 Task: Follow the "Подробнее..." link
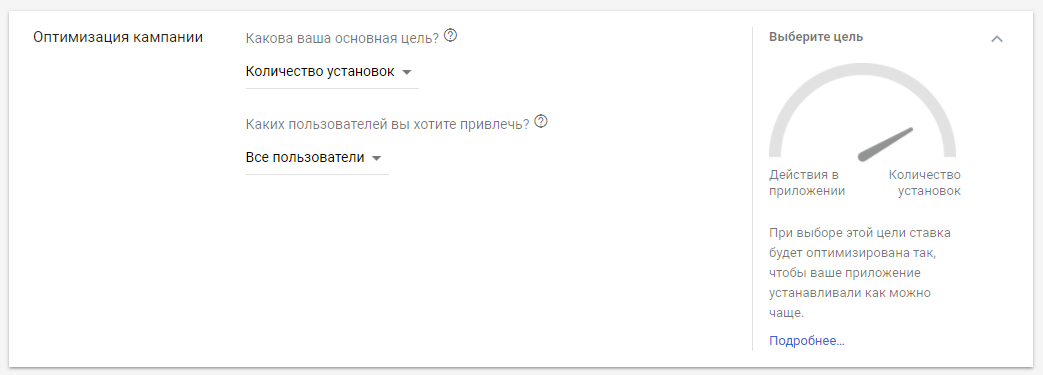tap(806, 341)
